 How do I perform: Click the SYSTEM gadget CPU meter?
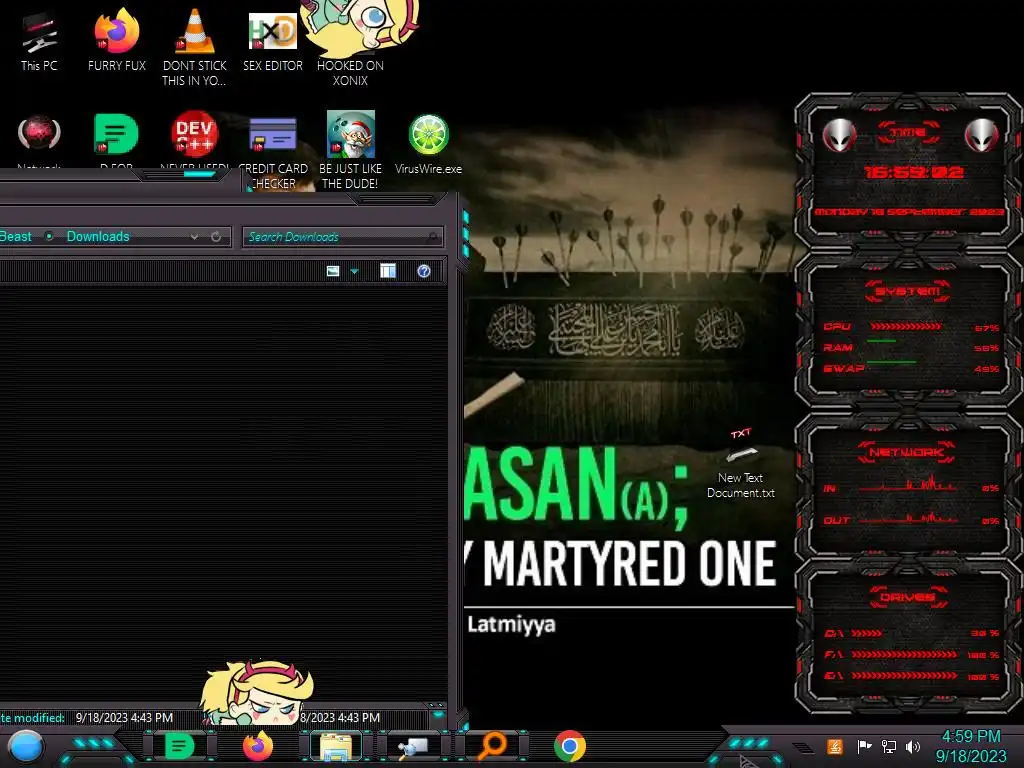click(x=906, y=326)
